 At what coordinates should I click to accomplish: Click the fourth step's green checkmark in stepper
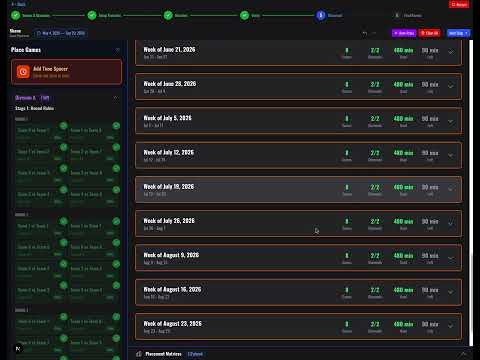[245, 15]
